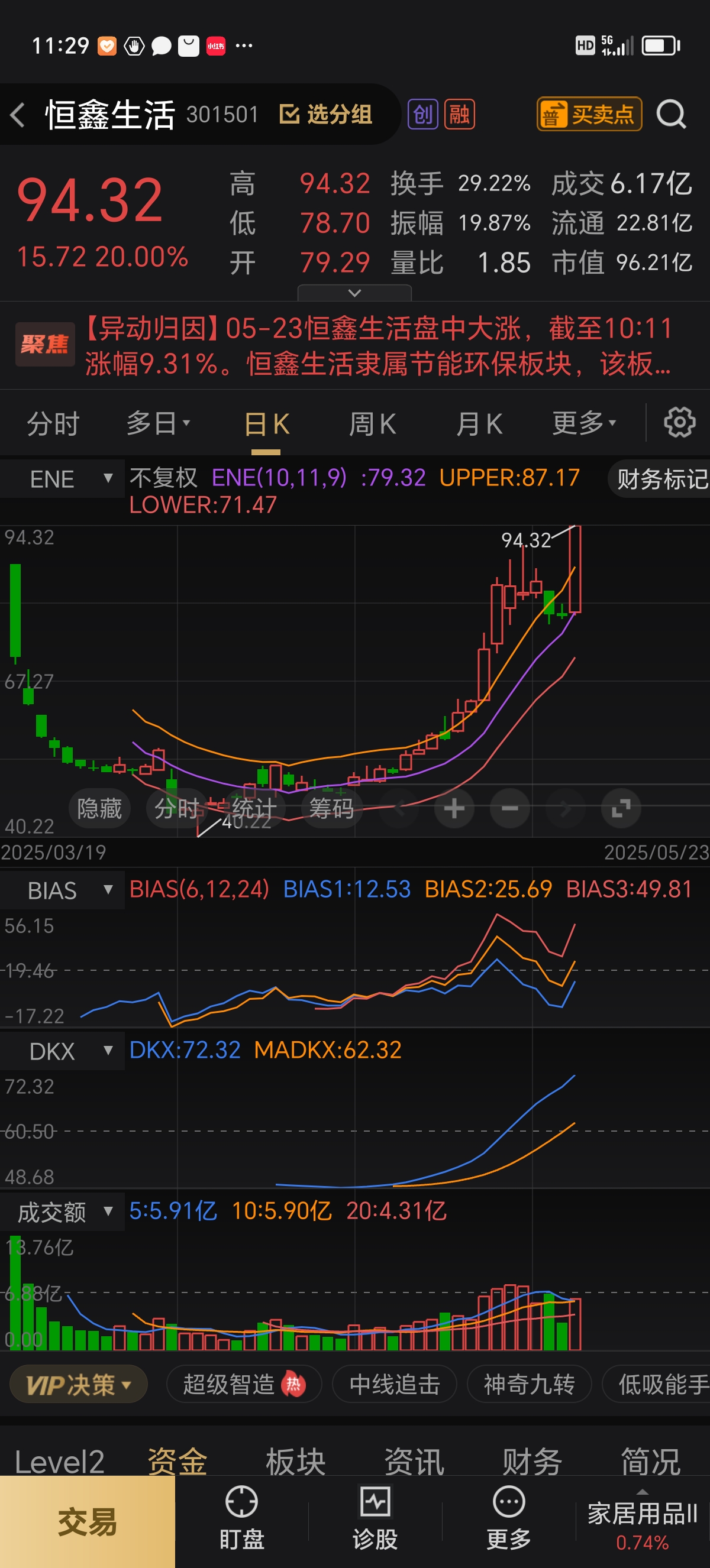710x1568 pixels.
Task: Tap stock name 恒鑫生活
Action: [x=110, y=115]
